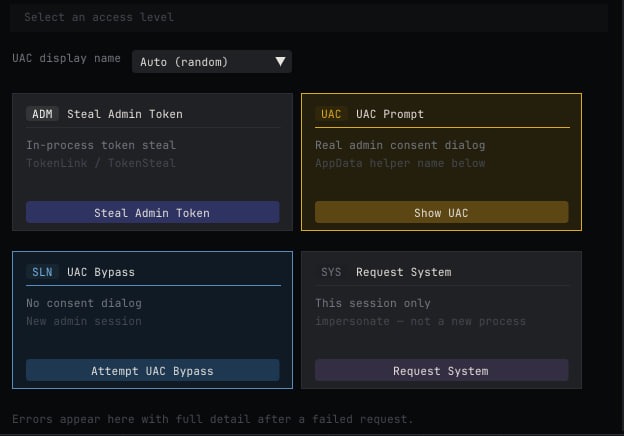Select the 'Steal Admin Token' card heading

[125, 114]
